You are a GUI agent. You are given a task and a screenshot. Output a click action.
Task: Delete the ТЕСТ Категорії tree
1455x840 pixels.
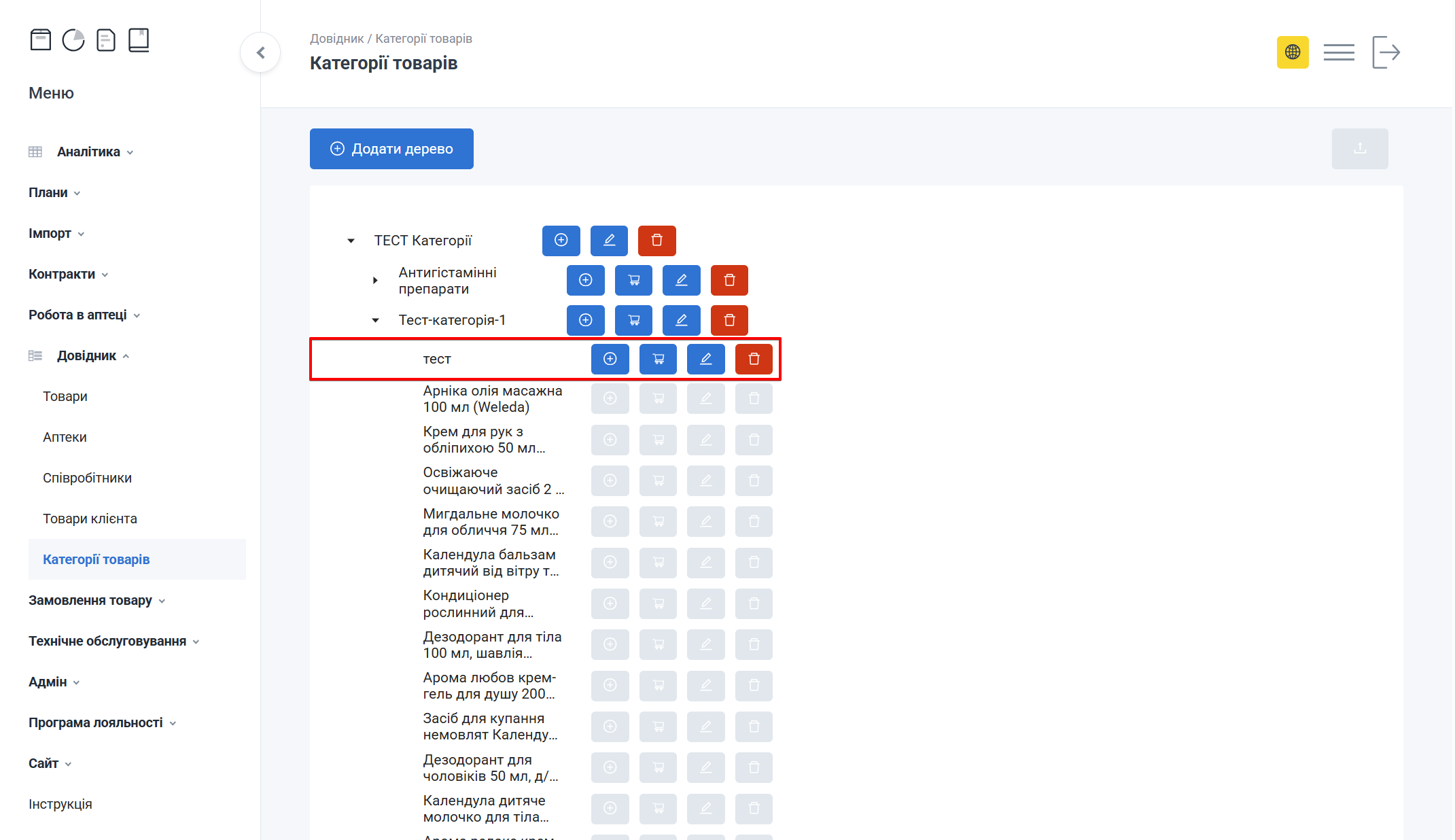click(x=656, y=240)
